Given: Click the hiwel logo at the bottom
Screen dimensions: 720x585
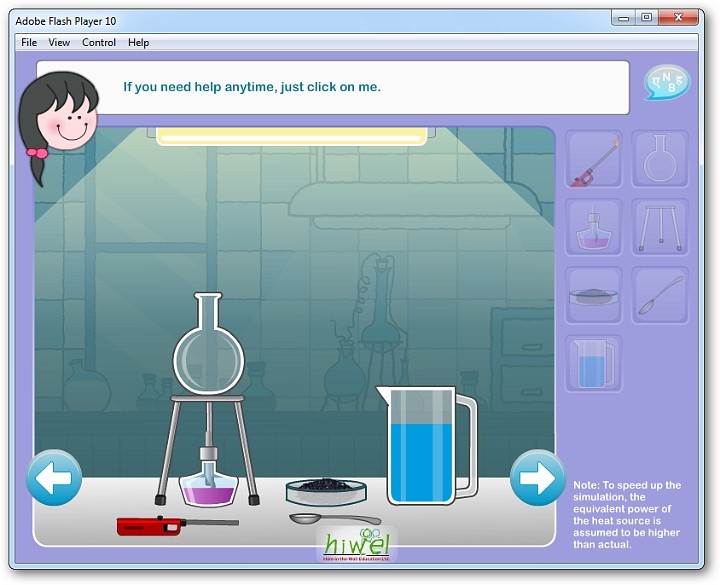Looking at the screenshot, I should [357, 544].
